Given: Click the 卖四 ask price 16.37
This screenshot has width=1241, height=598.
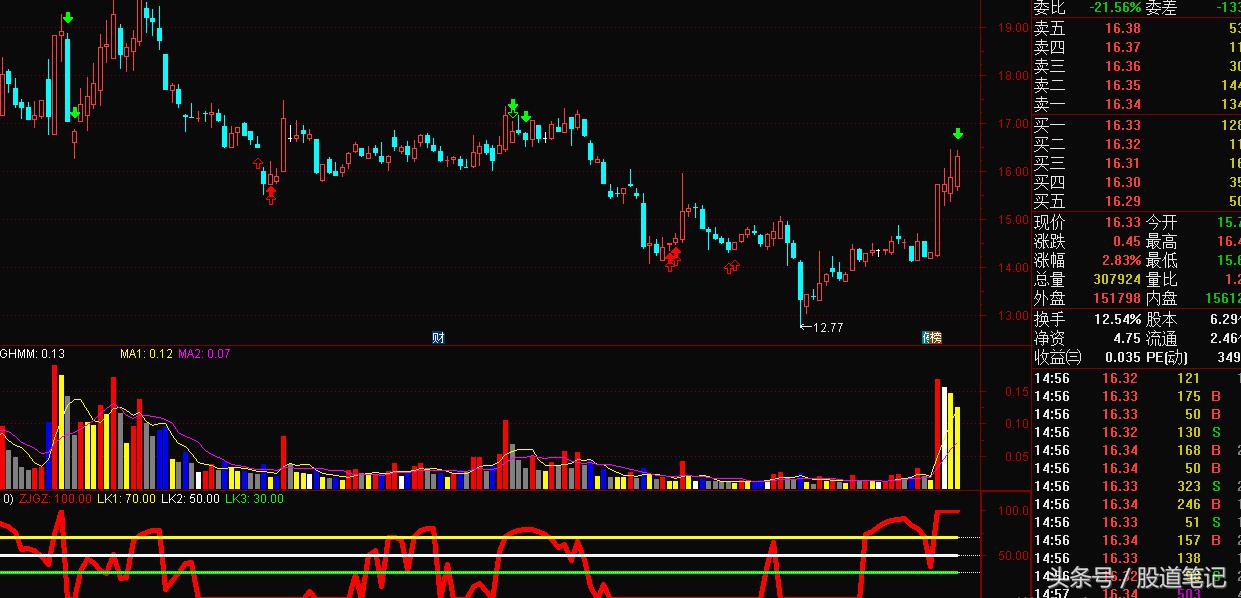Looking at the screenshot, I should pyautogui.click(x=1123, y=47).
